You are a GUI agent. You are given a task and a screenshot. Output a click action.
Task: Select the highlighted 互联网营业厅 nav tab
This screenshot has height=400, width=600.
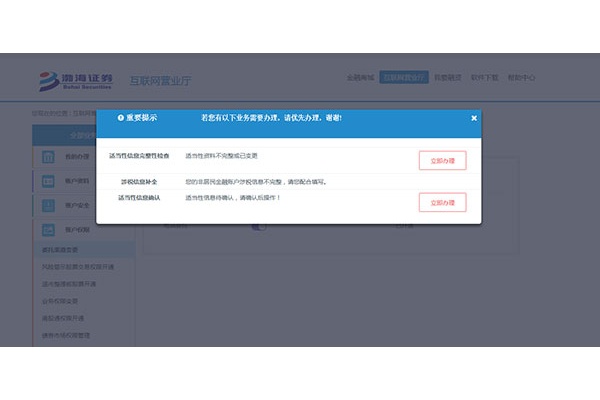pyautogui.click(x=404, y=77)
